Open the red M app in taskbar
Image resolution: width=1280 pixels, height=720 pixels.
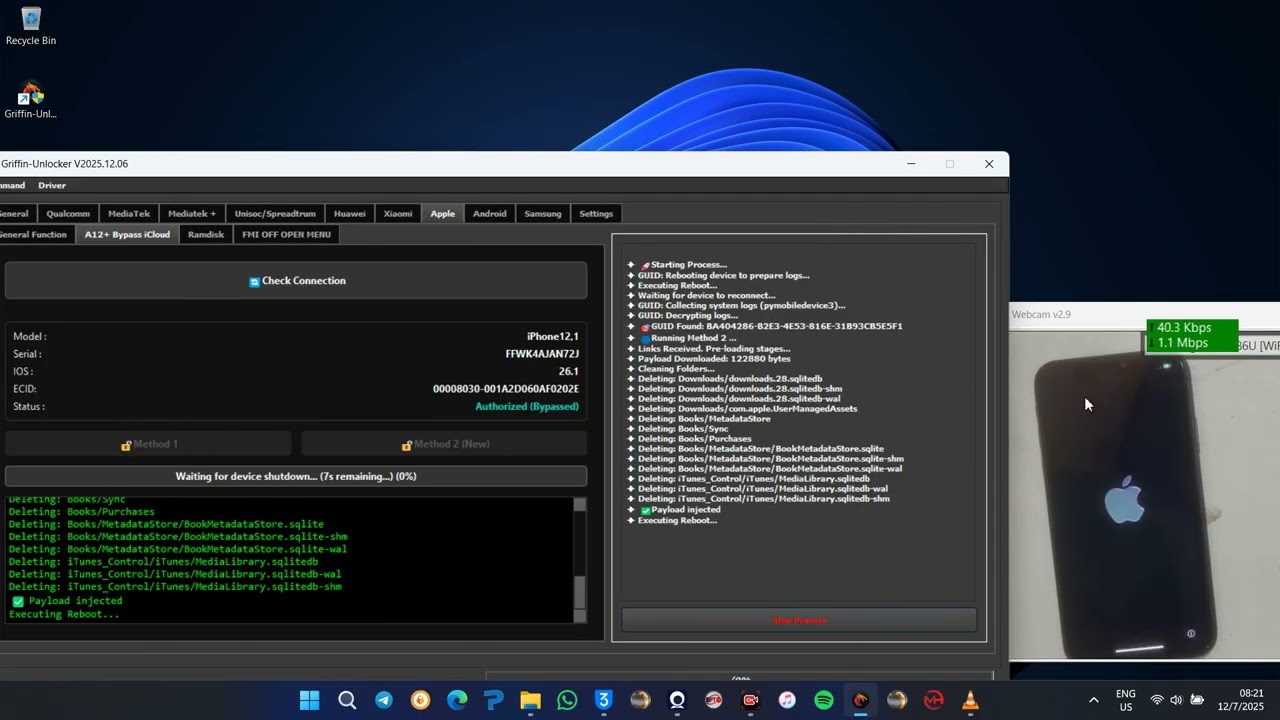934,700
